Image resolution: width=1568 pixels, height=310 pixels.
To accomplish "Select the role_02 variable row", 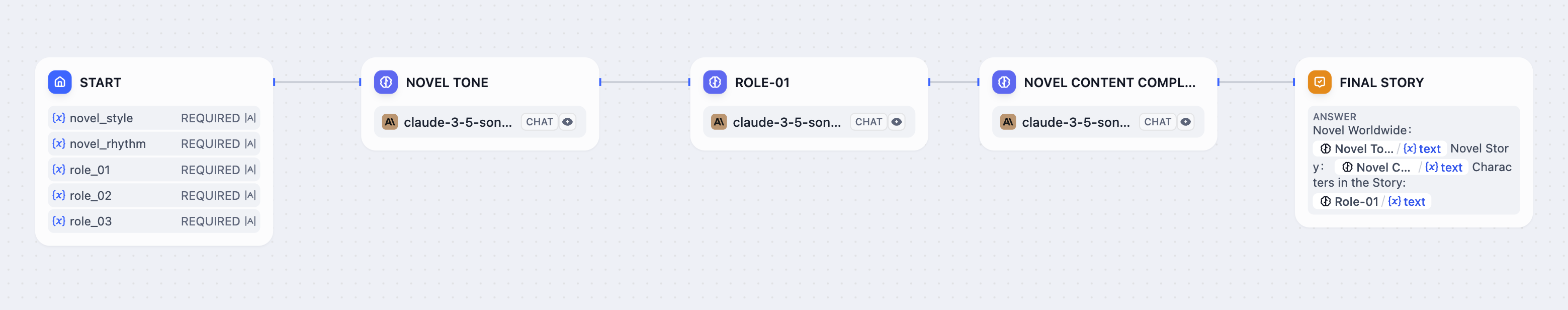I will click(153, 195).
